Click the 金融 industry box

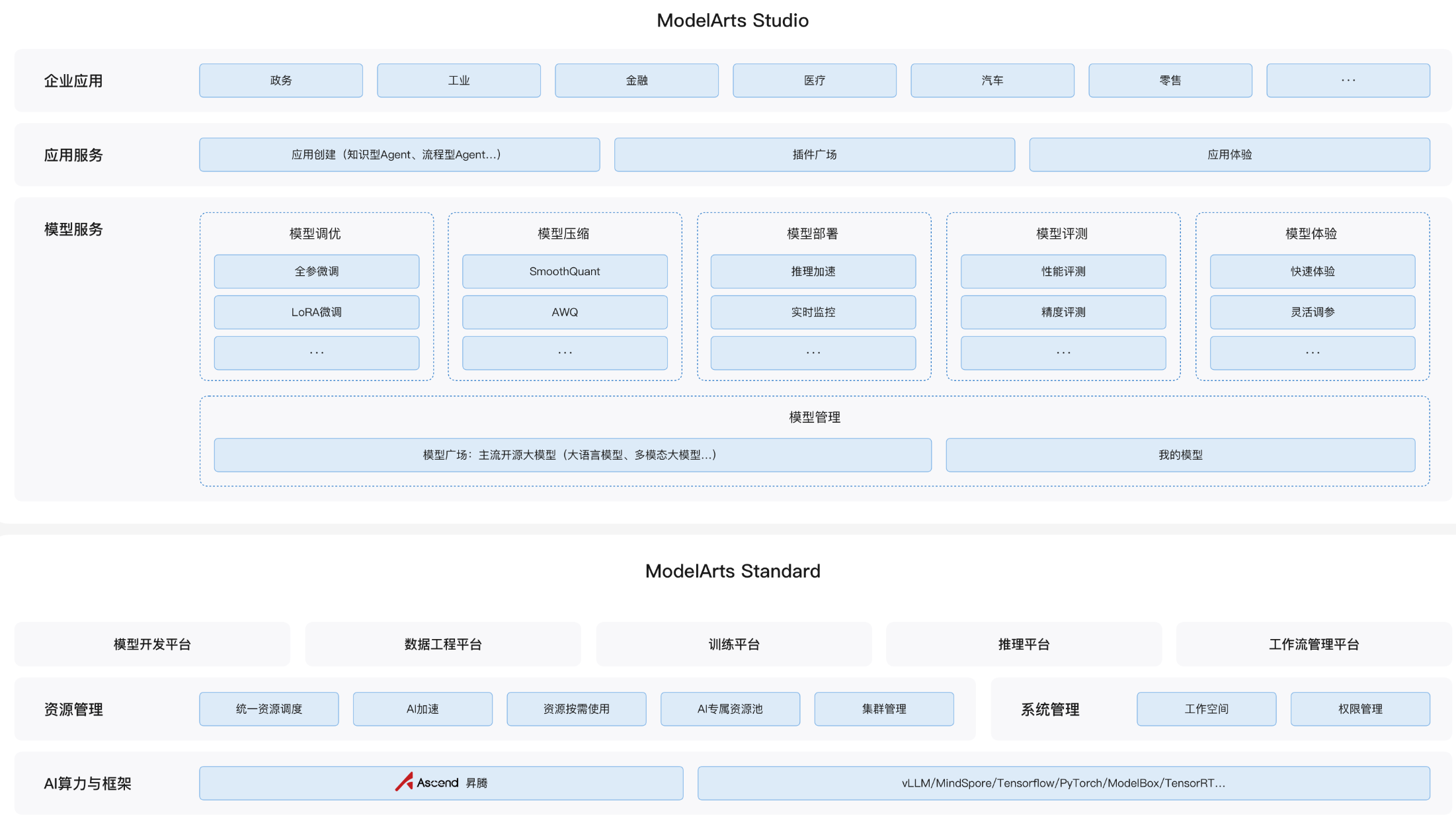pos(637,80)
